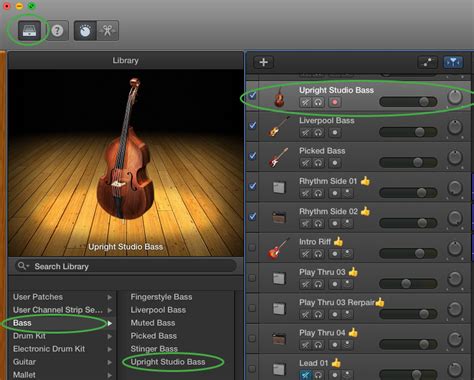
Task: Uncheck the Liverpool Bass track checkbox
Action: pyautogui.click(x=253, y=125)
